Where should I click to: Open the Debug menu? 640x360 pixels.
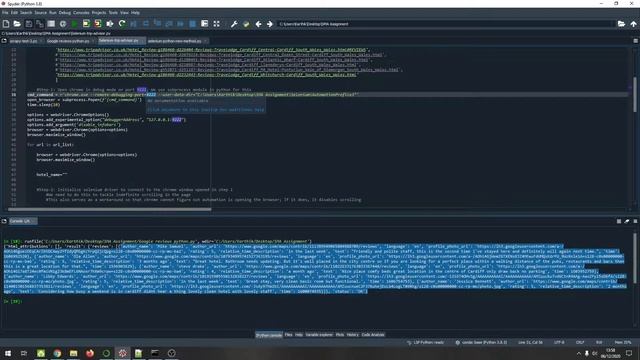click(64, 13)
